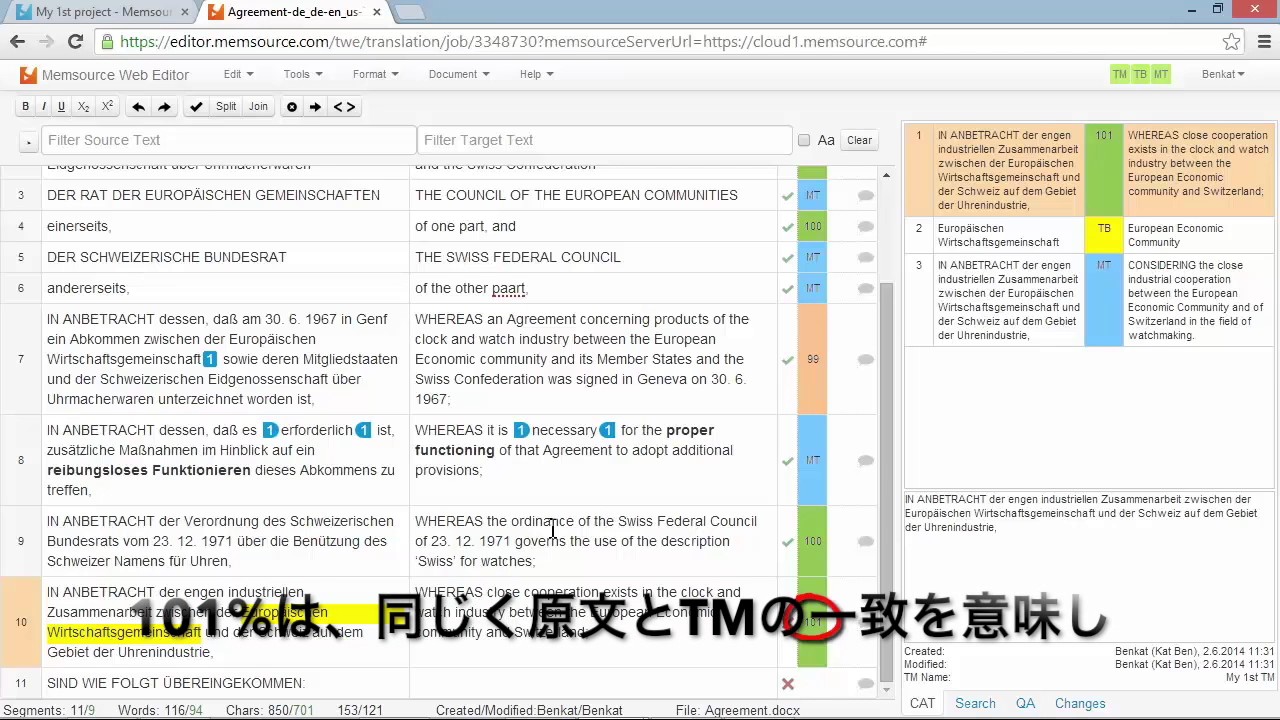Click target of segment 6 'of the other paart'
The width and height of the screenshot is (1280, 720).
point(470,288)
